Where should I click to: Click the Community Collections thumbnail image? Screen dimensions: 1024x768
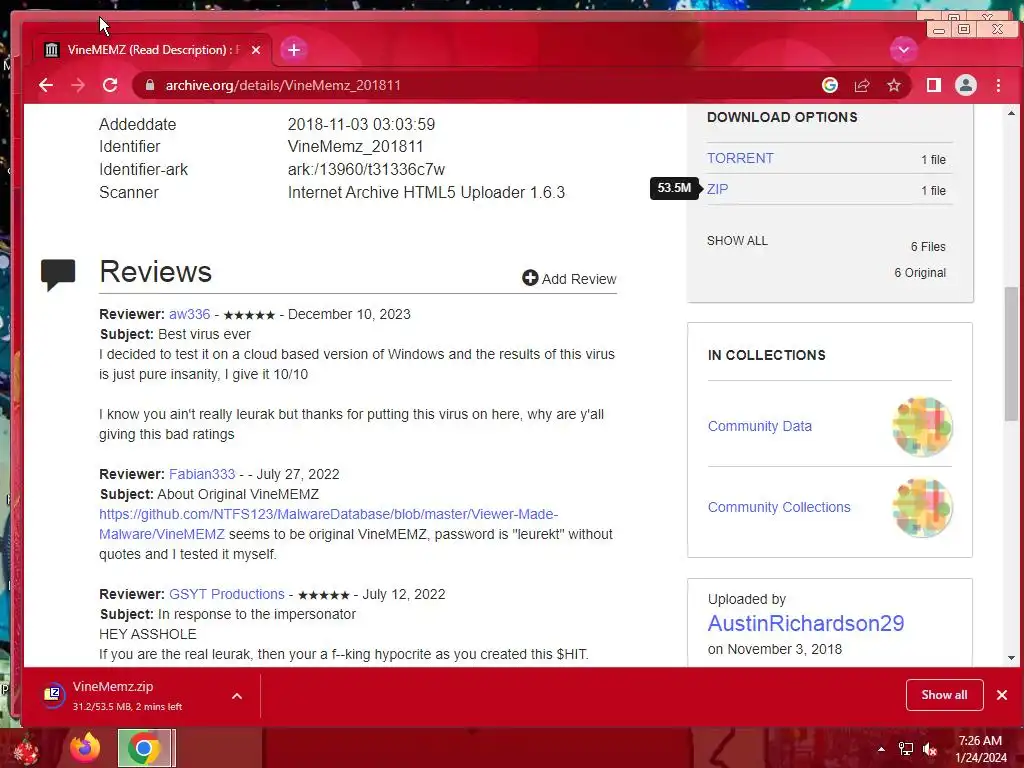click(922, 507)
